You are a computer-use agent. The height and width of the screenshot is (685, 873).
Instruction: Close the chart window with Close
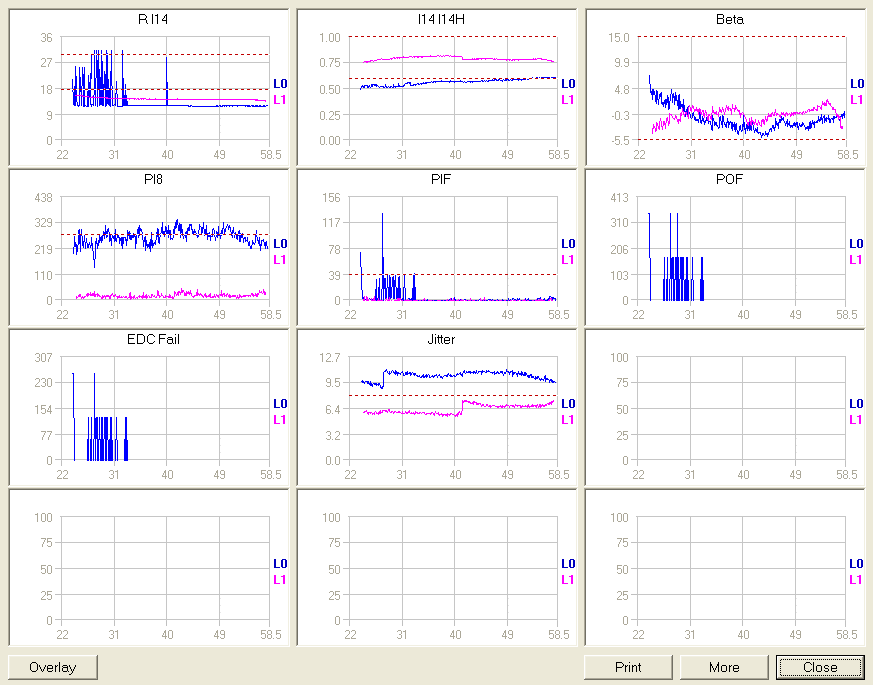(x=819, y=667)
